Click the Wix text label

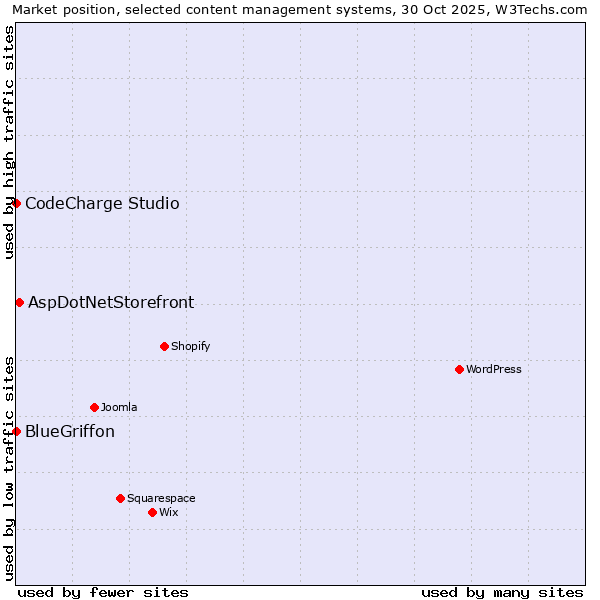coord(169,513)
